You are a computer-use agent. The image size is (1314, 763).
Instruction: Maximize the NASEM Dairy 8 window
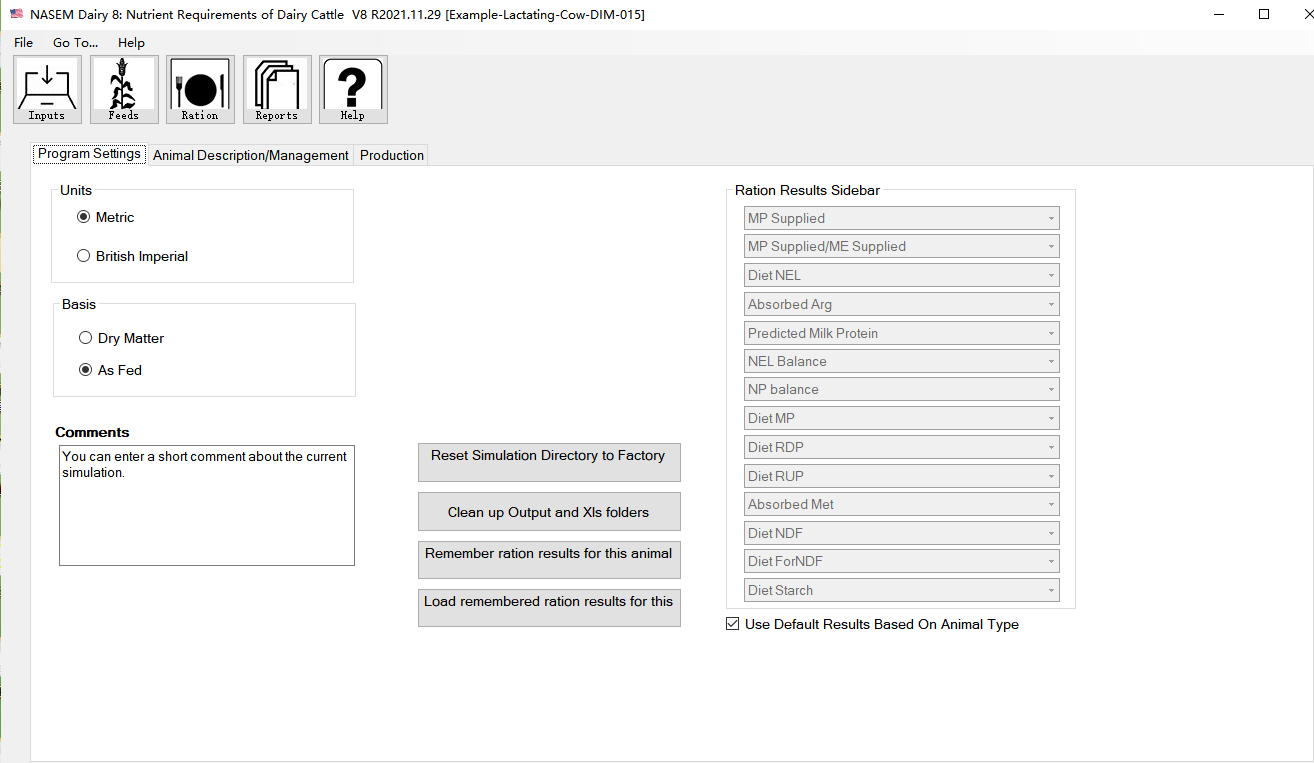click(x=1264, y=14)
